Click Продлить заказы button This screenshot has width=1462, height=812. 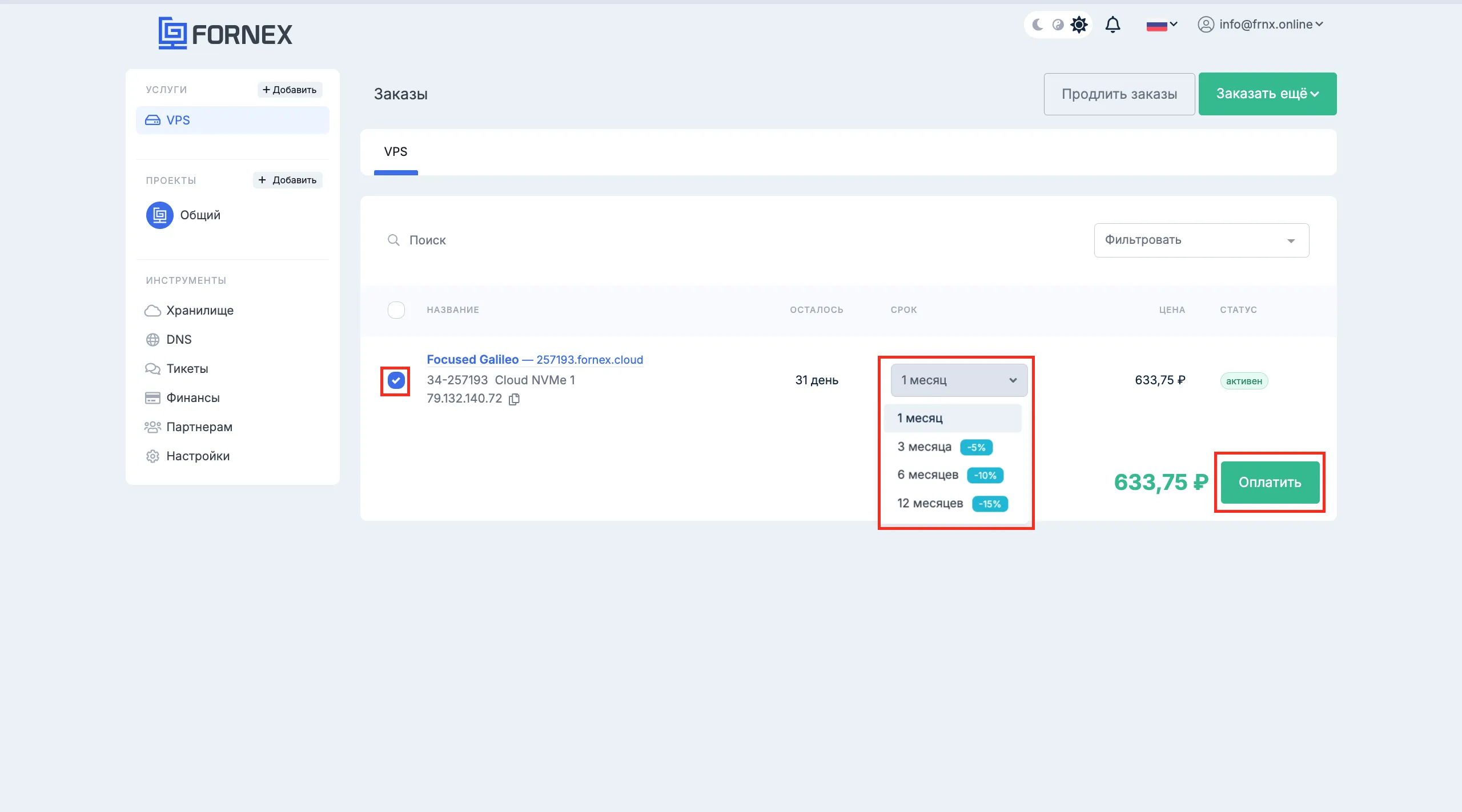(x=1119, y=94)
